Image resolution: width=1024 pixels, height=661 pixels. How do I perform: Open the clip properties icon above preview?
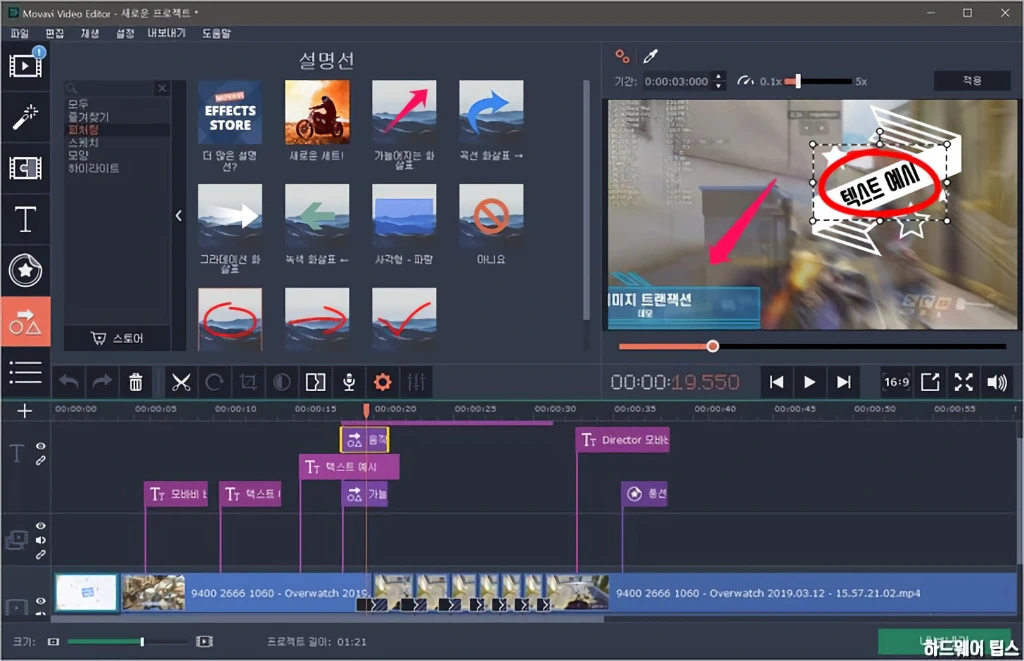pos(622,57)
